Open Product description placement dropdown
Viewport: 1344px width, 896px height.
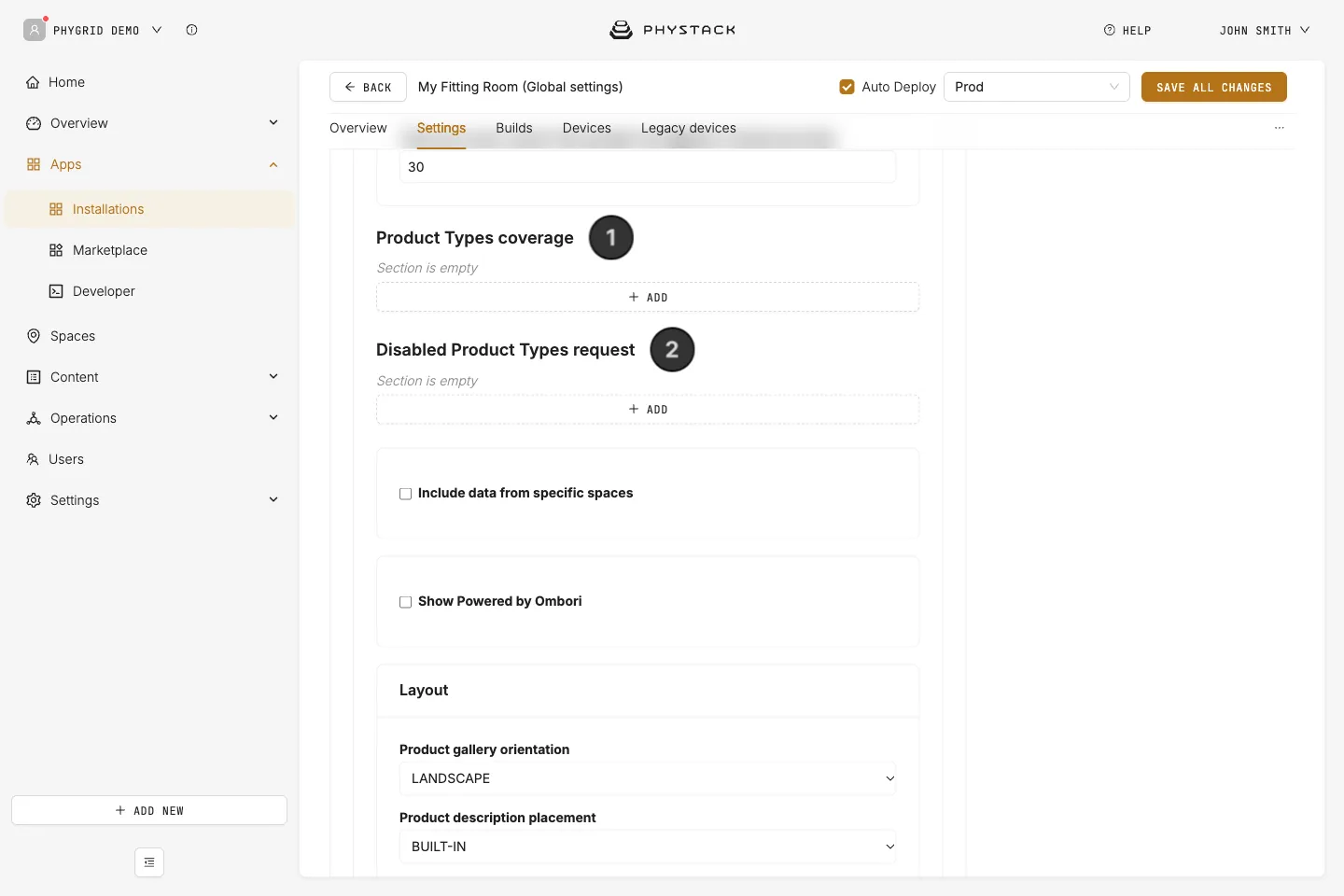tap(648, 847)
